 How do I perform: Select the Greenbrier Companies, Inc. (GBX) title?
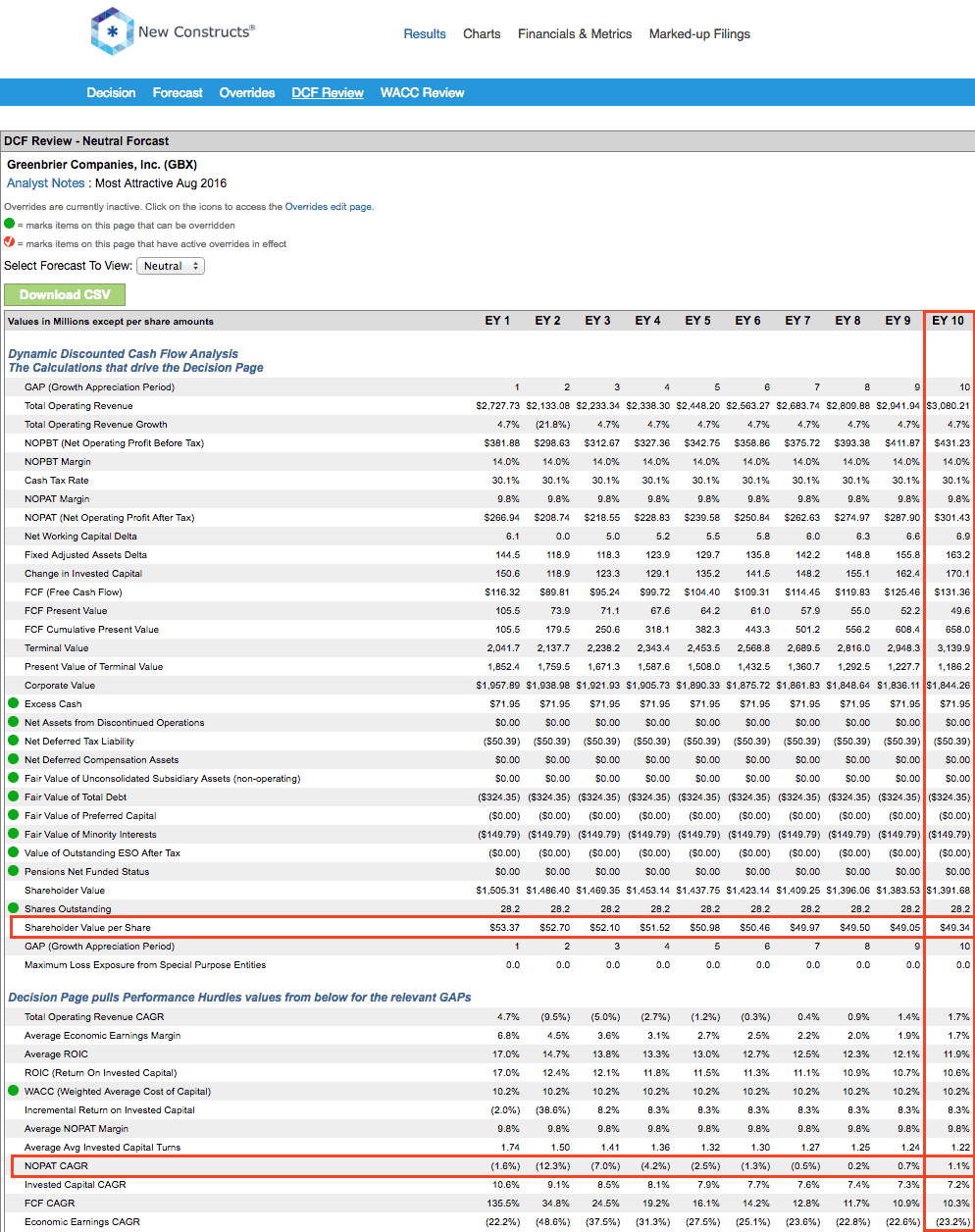click(102, 165)
